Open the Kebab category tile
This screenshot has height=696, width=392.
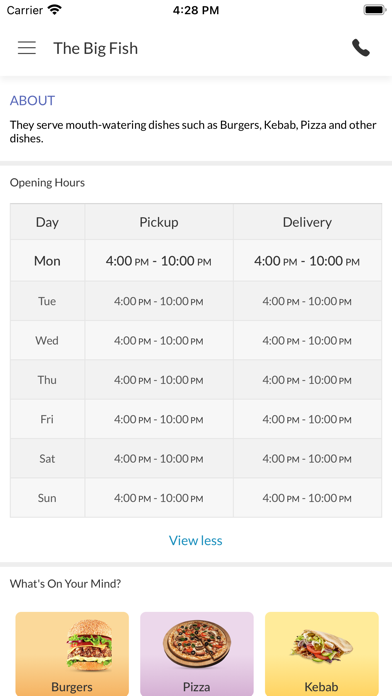tap(322, 654)
